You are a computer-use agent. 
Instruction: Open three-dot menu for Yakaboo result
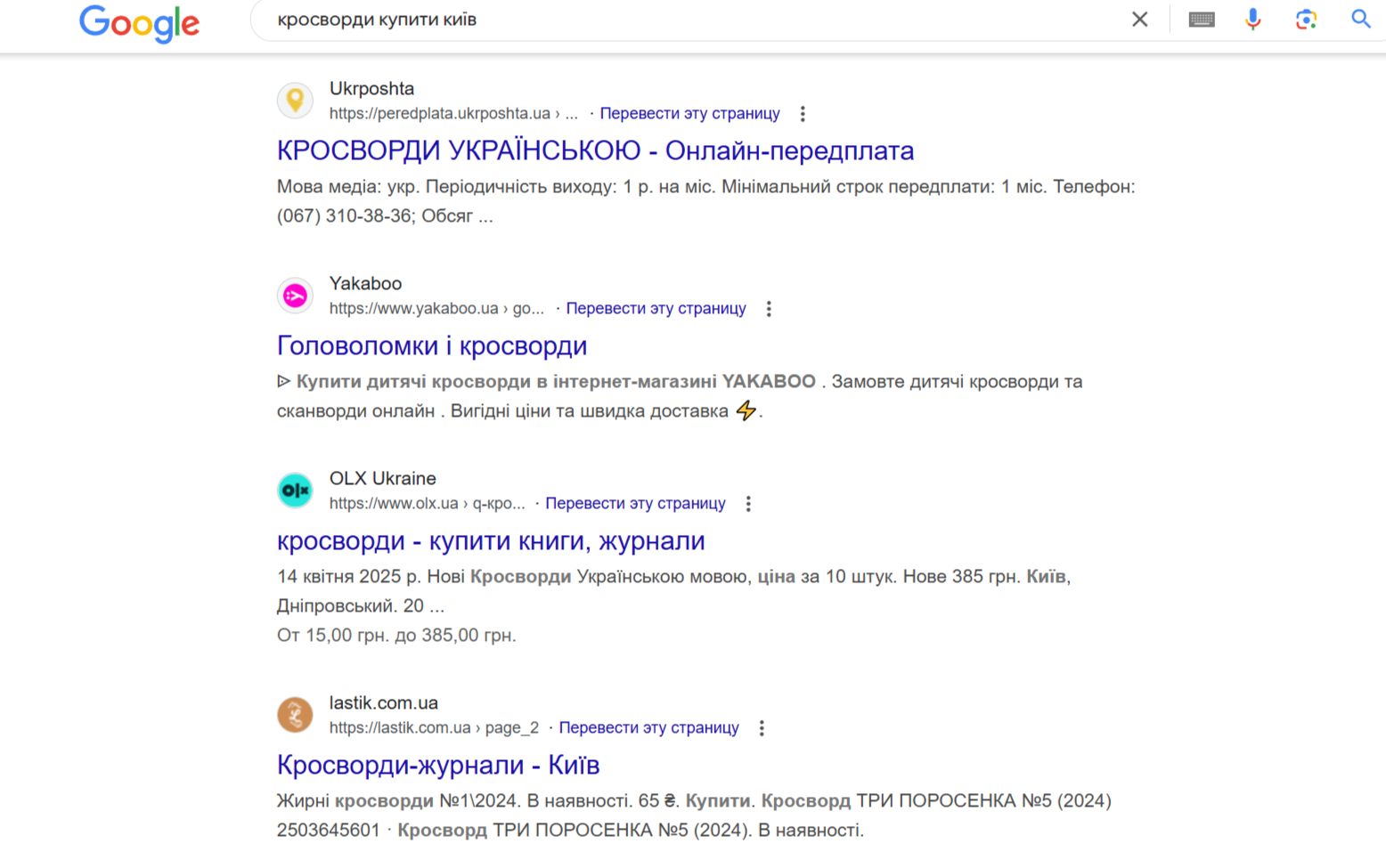click(x=769, y=309)
